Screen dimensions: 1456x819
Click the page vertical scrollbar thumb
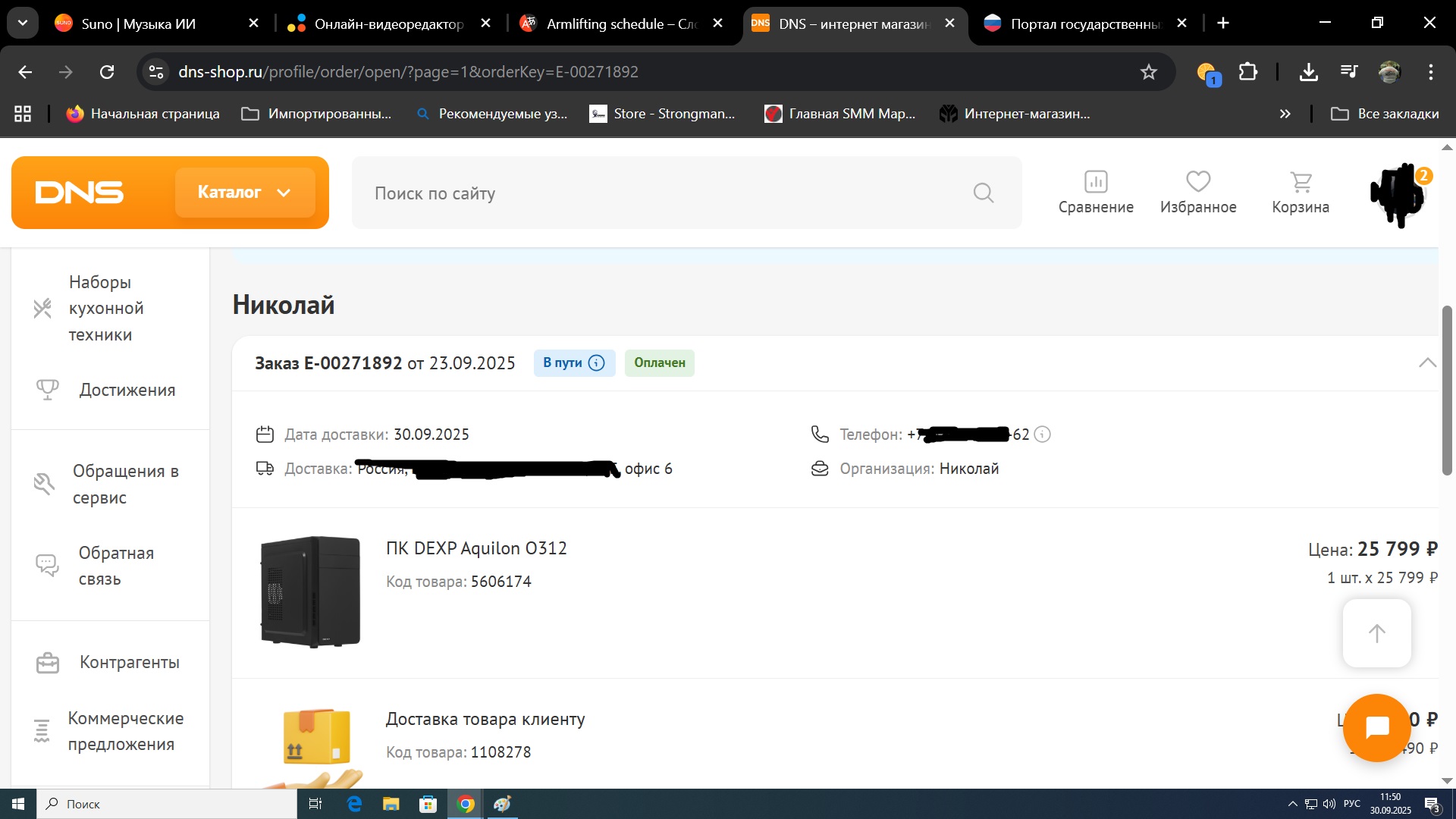point(1447,391)
